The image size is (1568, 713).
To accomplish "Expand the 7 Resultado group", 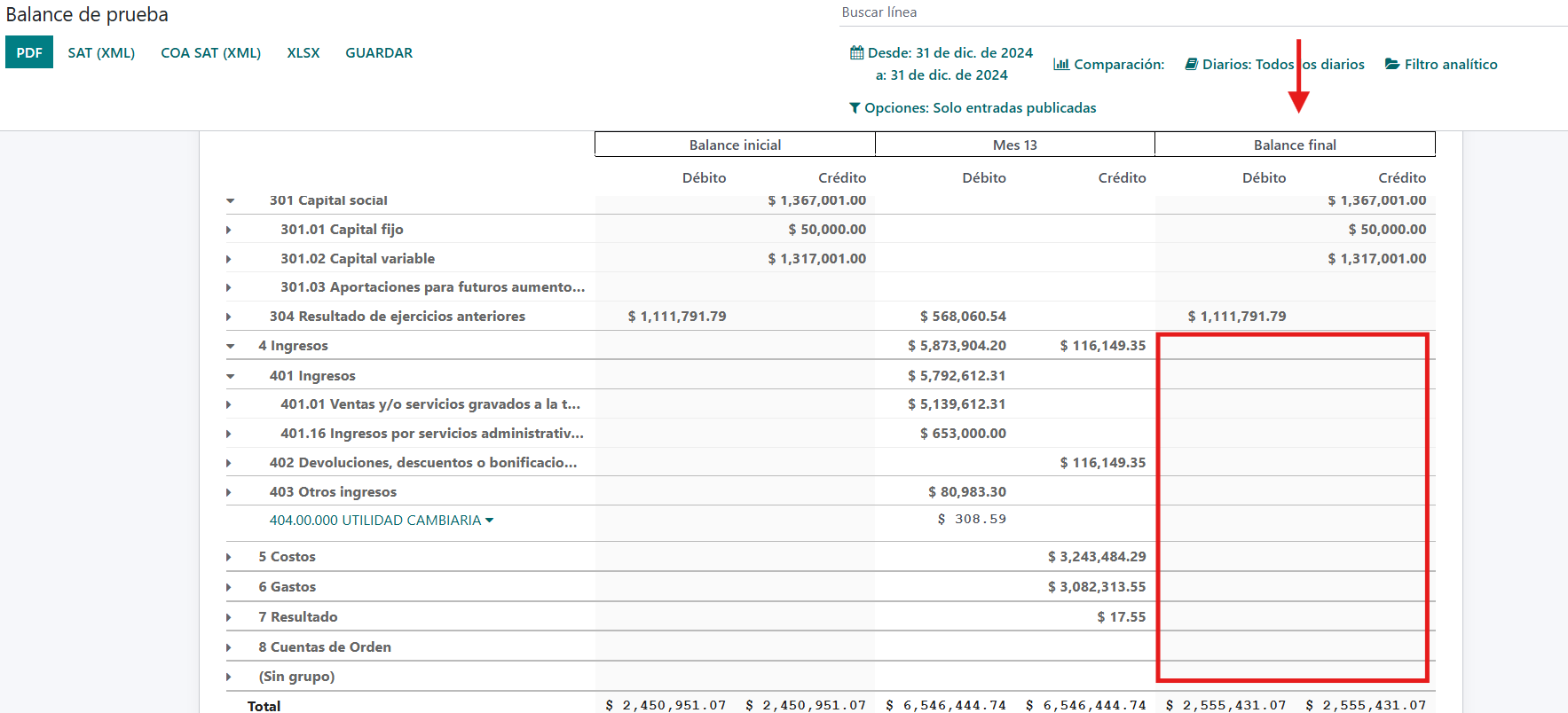I will [x=229, y=617].
